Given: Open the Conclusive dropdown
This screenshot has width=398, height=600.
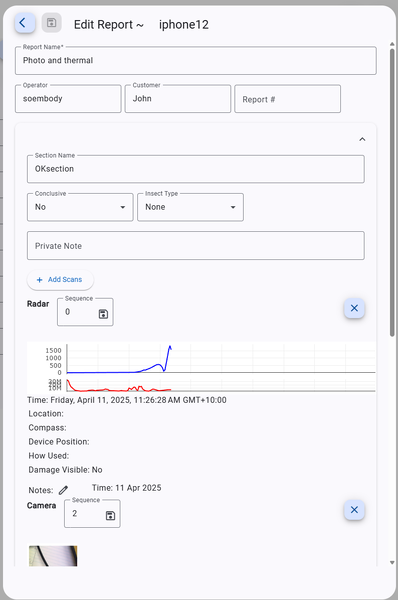Looking at the screenshot, I should coord(80,207).
